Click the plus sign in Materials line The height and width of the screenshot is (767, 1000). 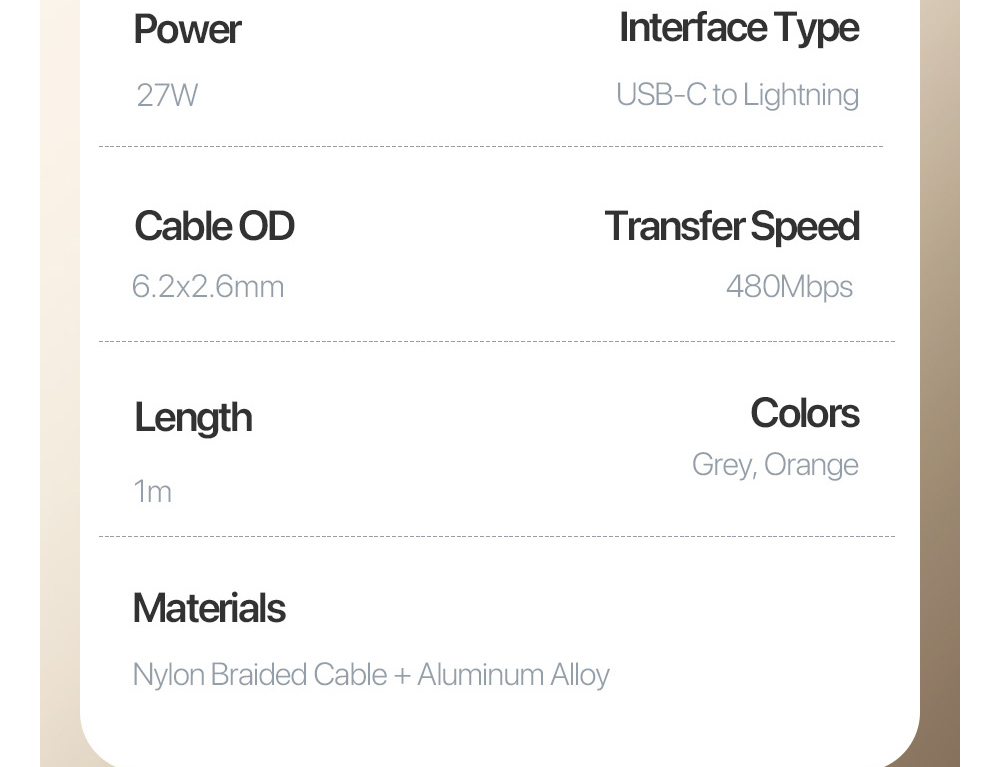click(402, 676)
